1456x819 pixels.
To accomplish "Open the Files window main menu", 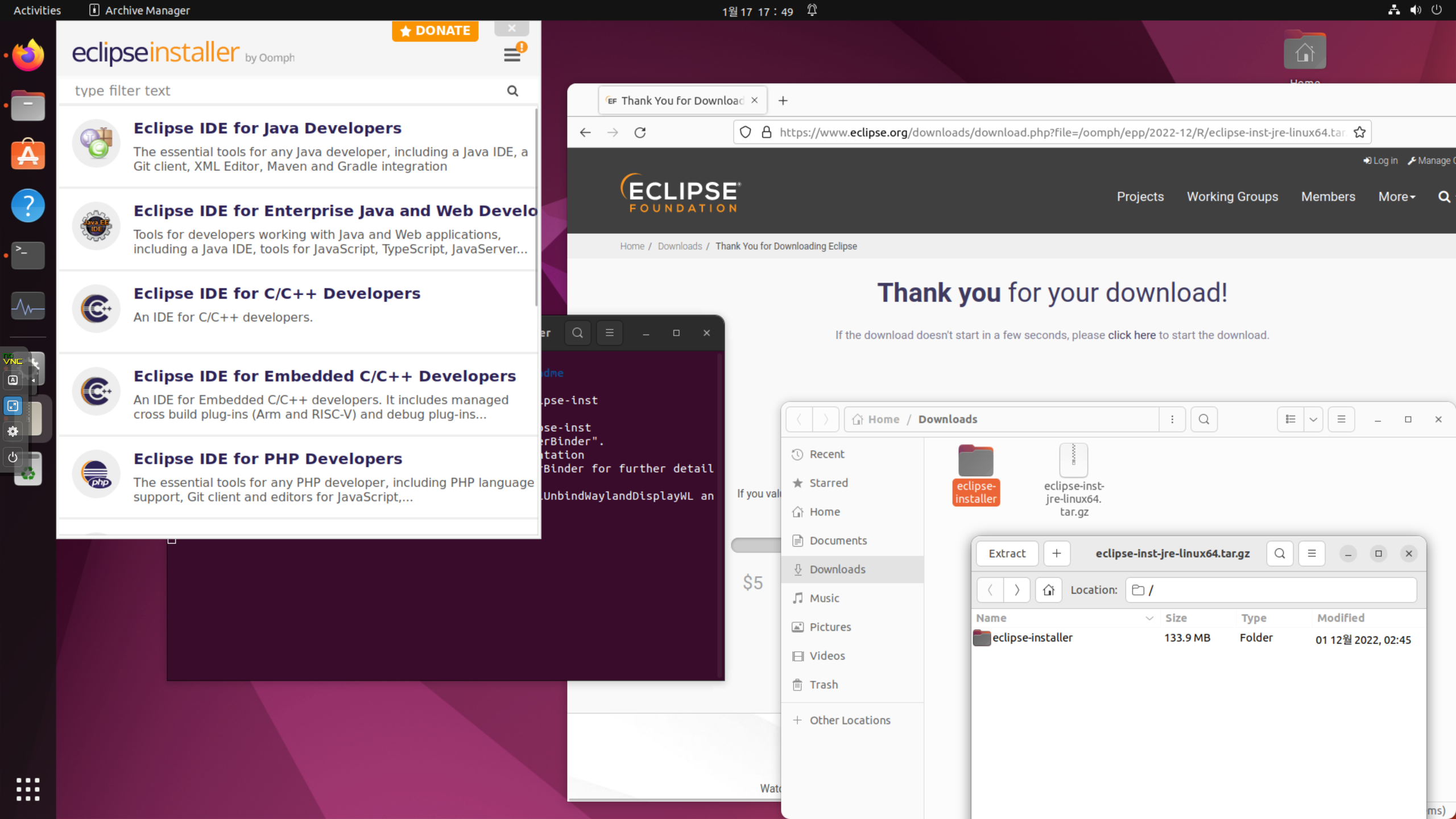I will (1341, 420).
